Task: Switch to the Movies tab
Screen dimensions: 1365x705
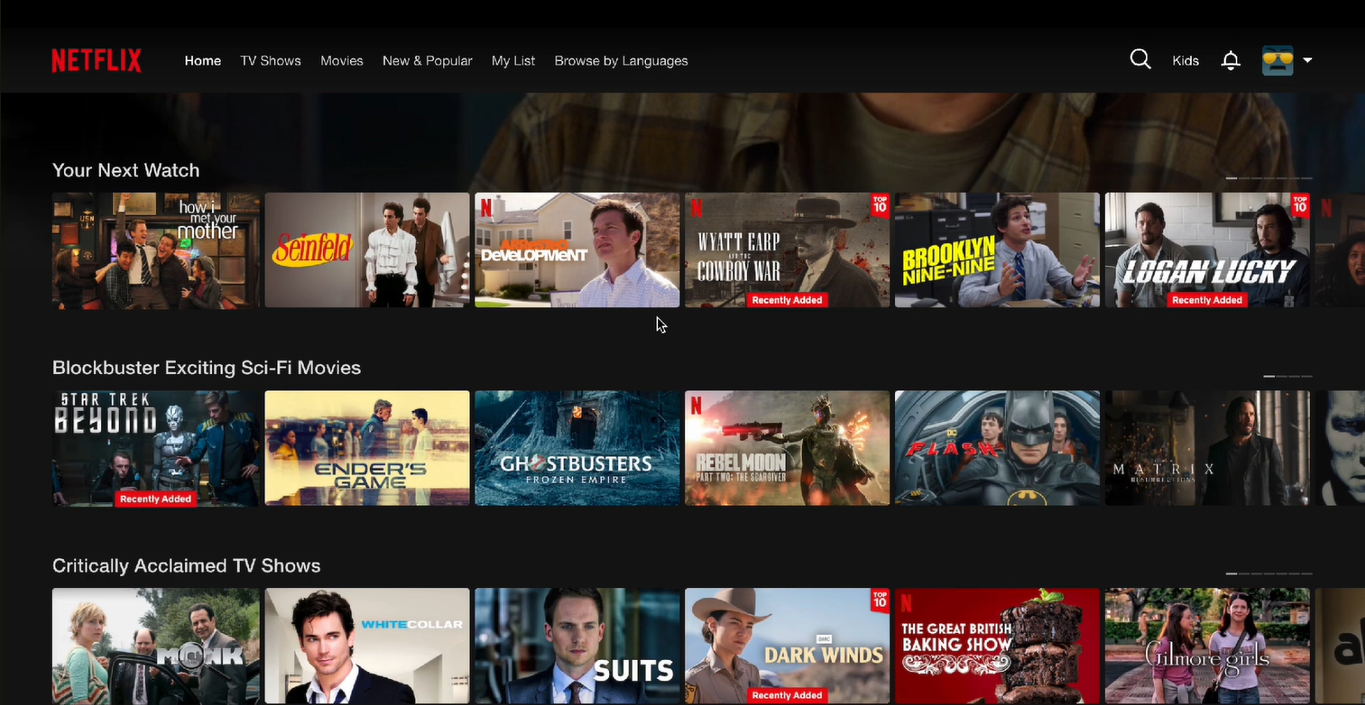Action: point(341,60)
